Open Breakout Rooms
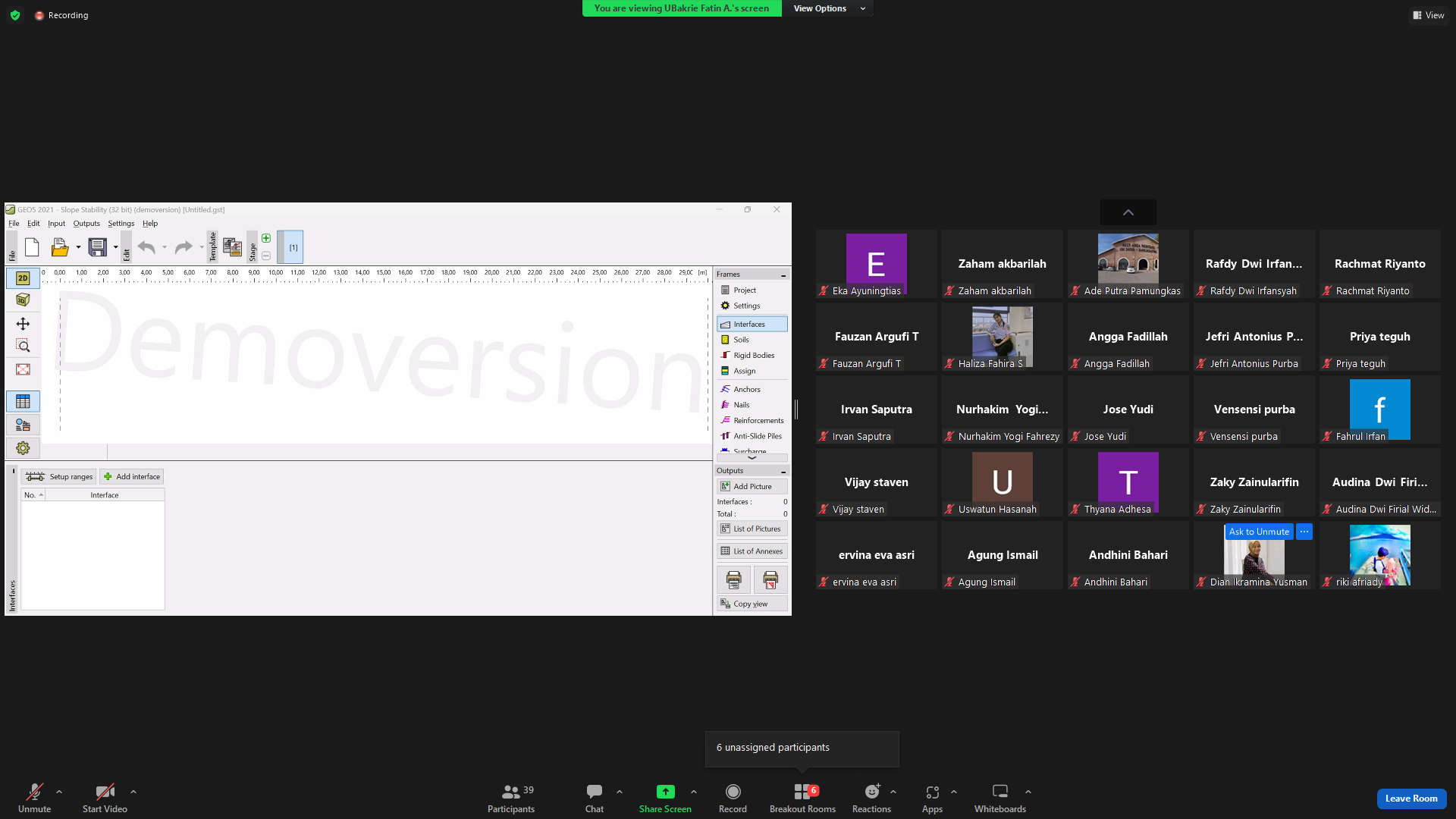Screen dimensions: 1456x819 click(x=802, y=798)
